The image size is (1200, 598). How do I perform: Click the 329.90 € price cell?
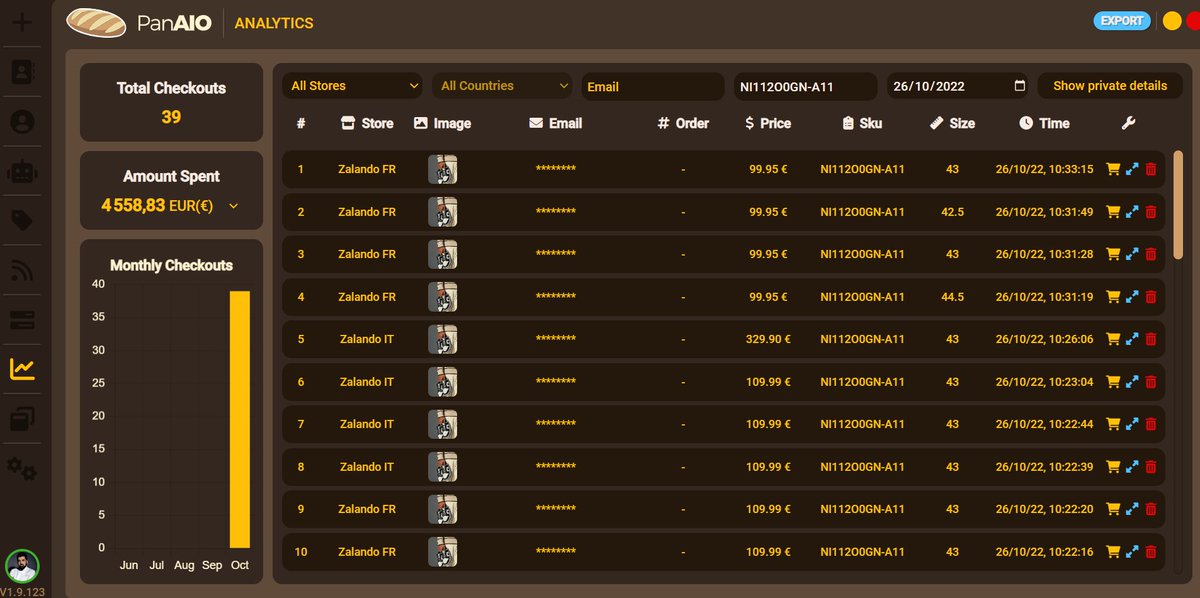pyautogui.click(x=768, y=339)
